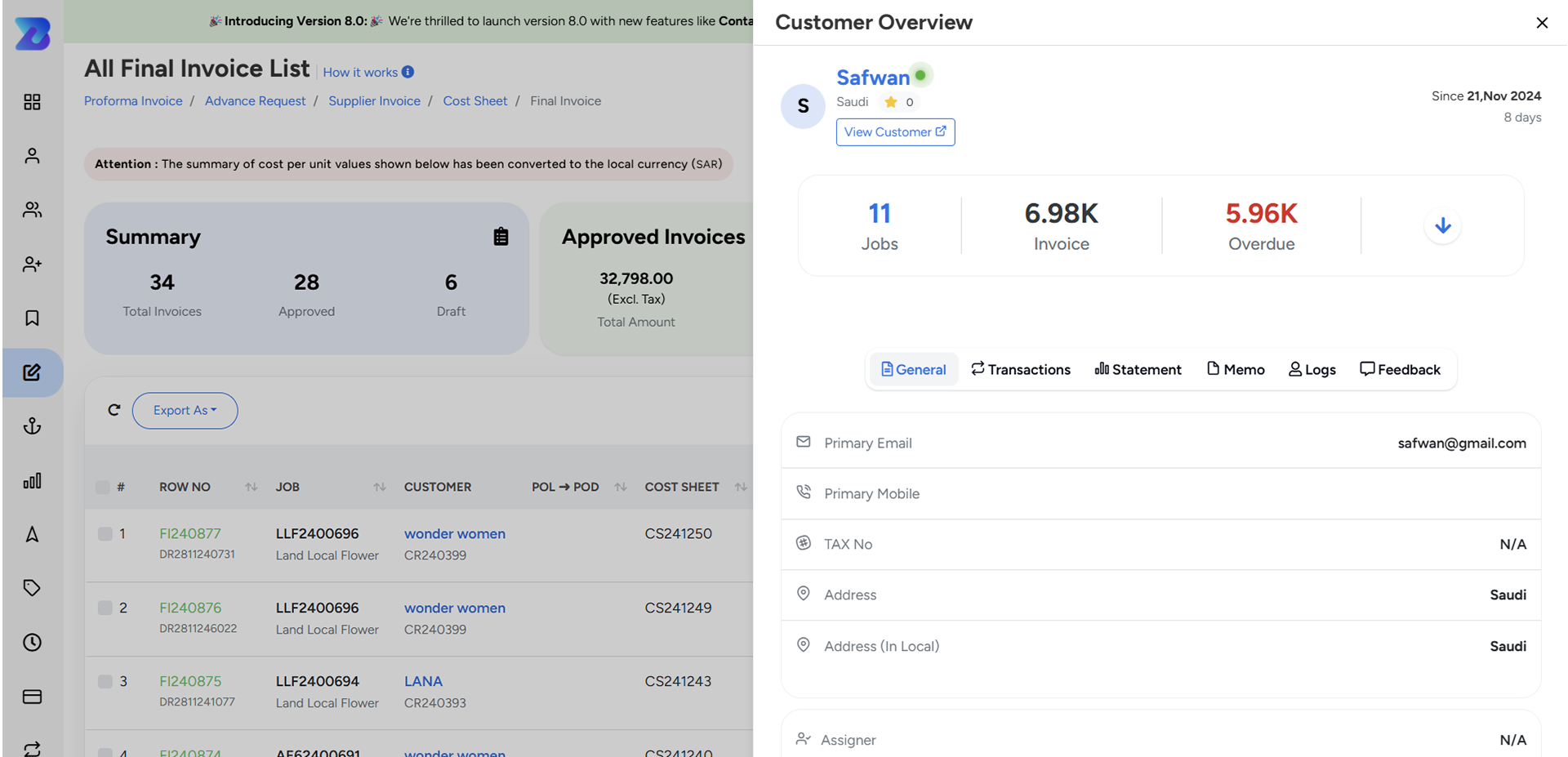Click the 6.98K Invoice stat

(x=1061, y=225)
